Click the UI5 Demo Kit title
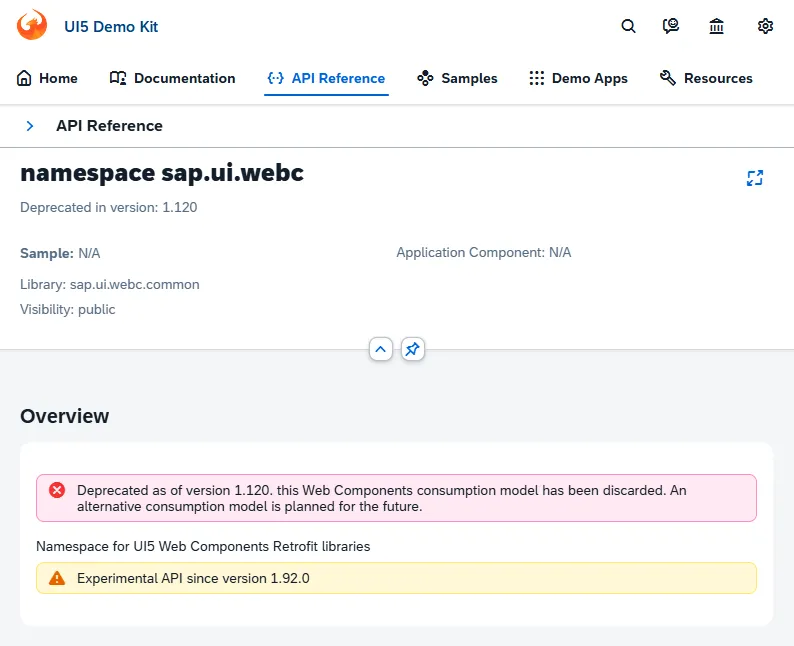 [x=111, y=26]
